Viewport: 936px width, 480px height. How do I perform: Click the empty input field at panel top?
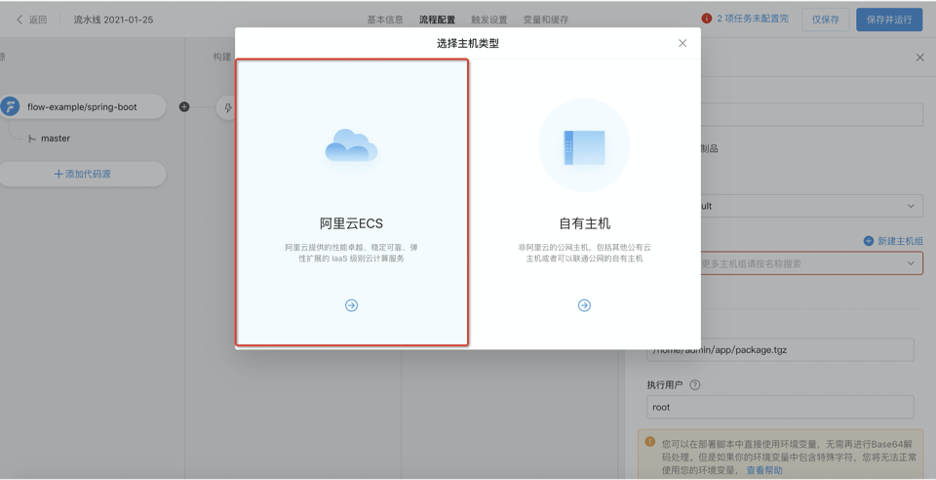tap(812, 115)
